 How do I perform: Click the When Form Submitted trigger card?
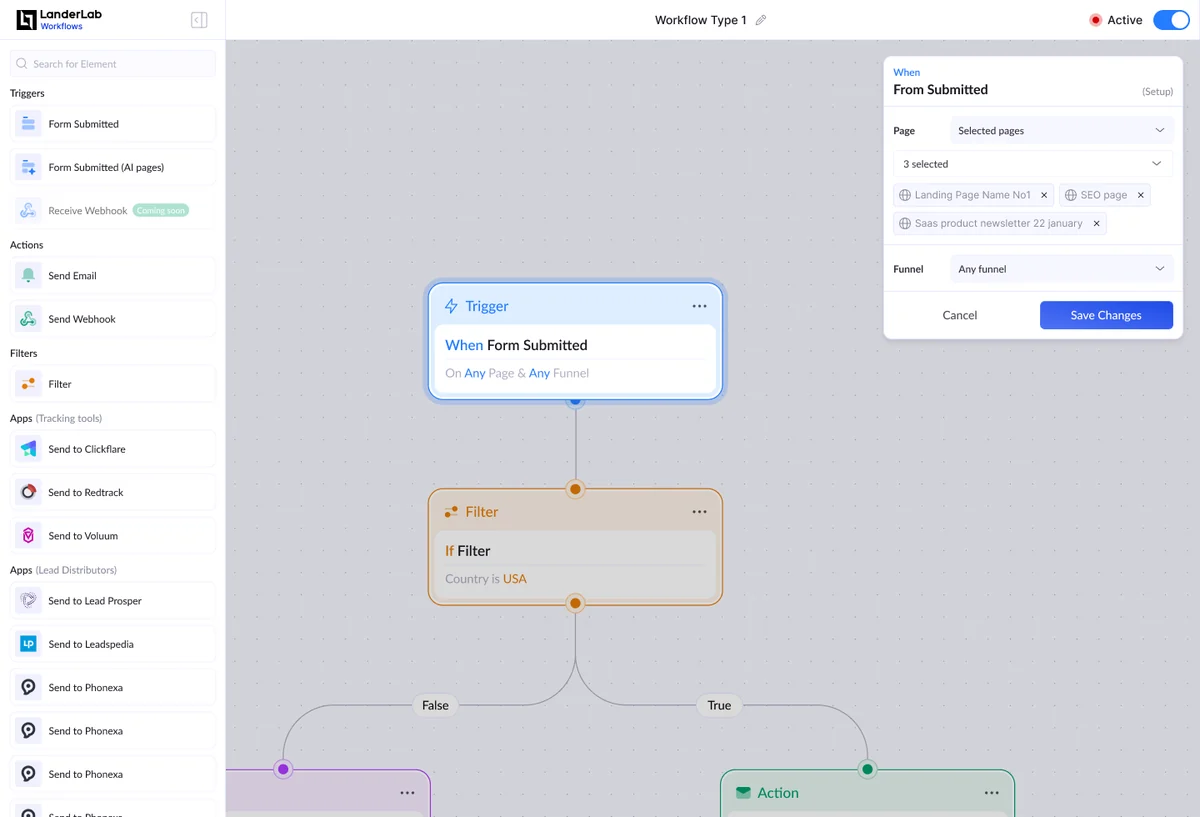coord(575,358)
